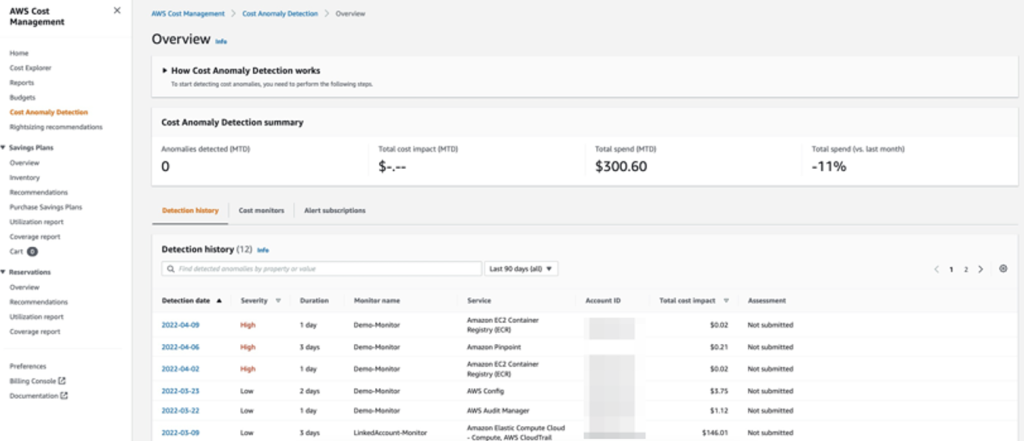This screenshot has width=1024, height=441.
Task: Open anomaly dated 2022-03-23
Action: coord(180,391)
